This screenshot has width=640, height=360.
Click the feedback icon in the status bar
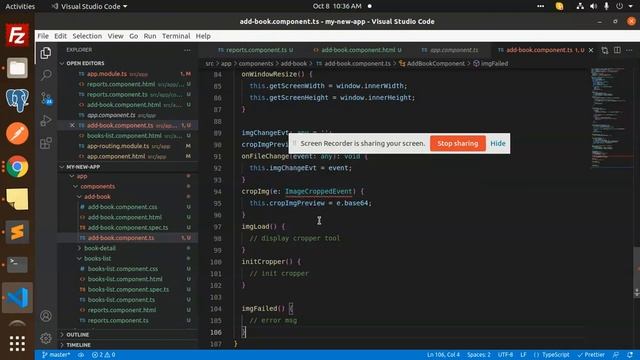[616, 355]
